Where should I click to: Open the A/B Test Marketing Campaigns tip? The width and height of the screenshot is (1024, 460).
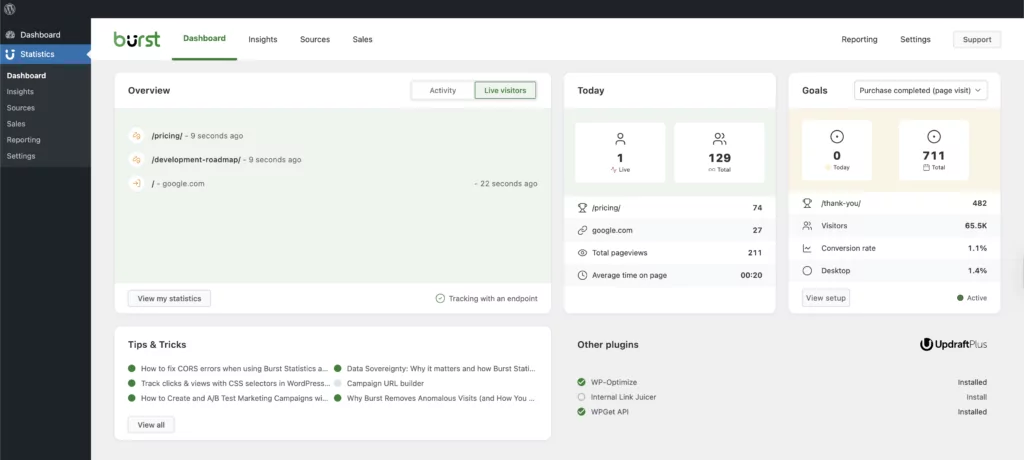pos(234,398)
